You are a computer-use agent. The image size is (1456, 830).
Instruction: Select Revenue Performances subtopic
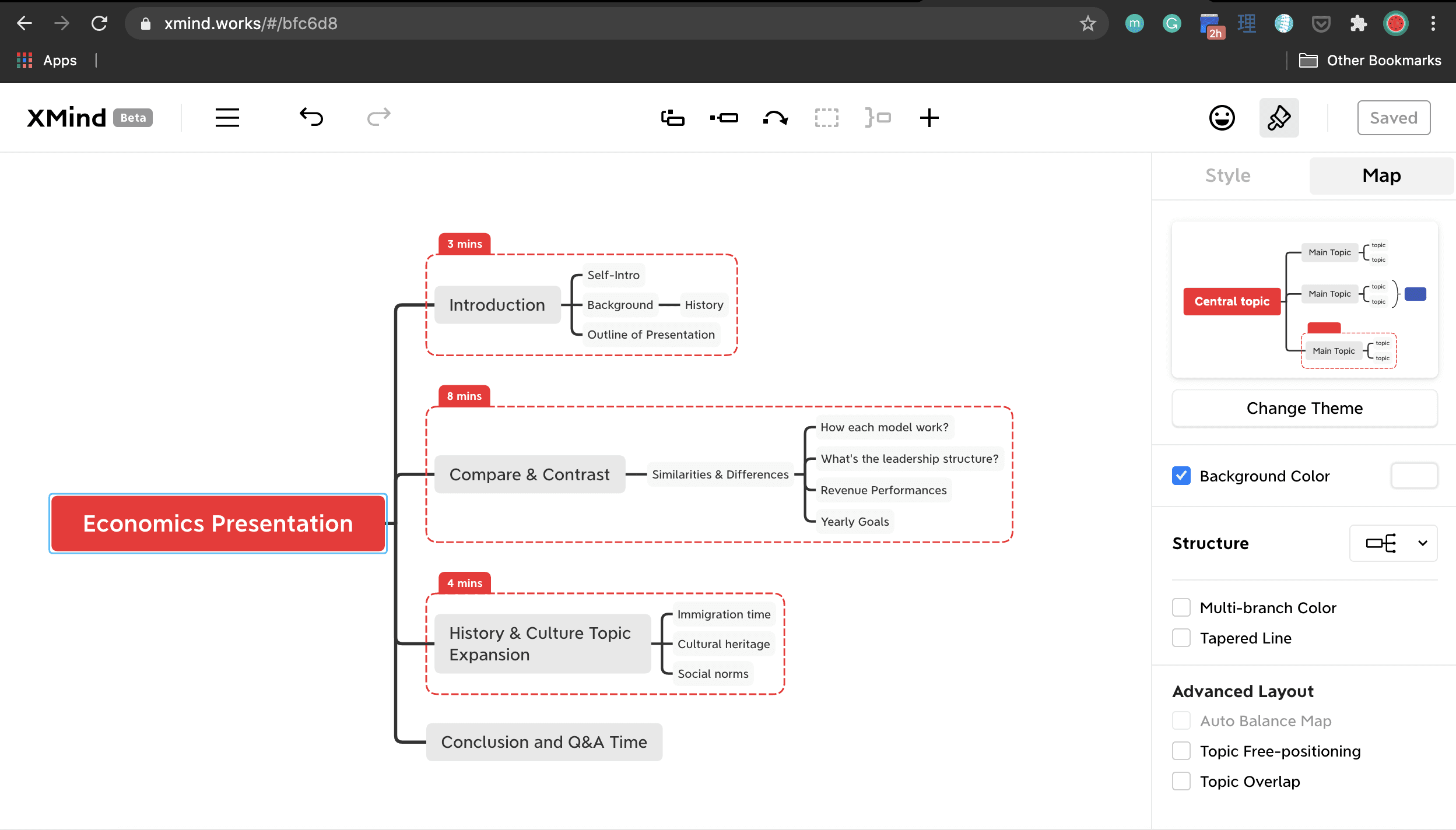[883, 490]
